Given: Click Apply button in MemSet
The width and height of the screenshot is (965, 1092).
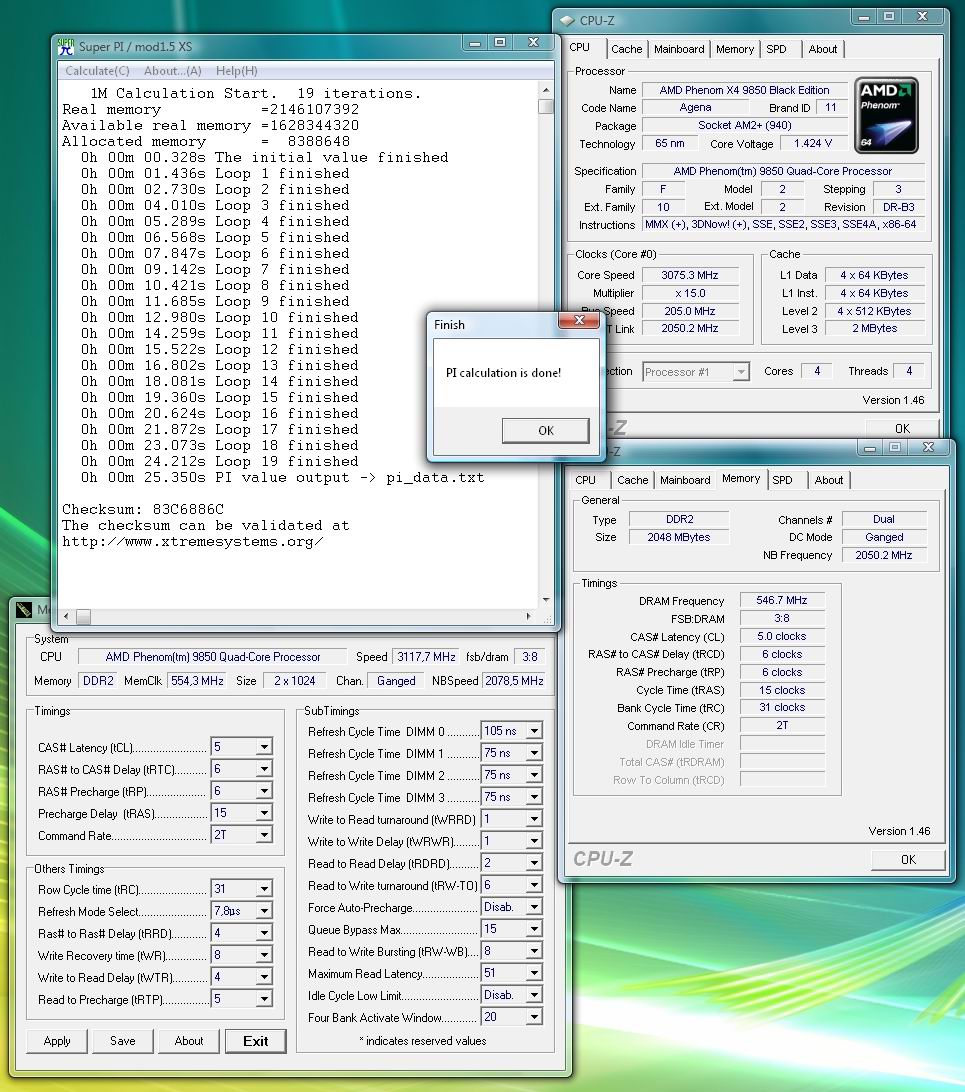Looking at the screenshot, I should (x=56, y=1040).
